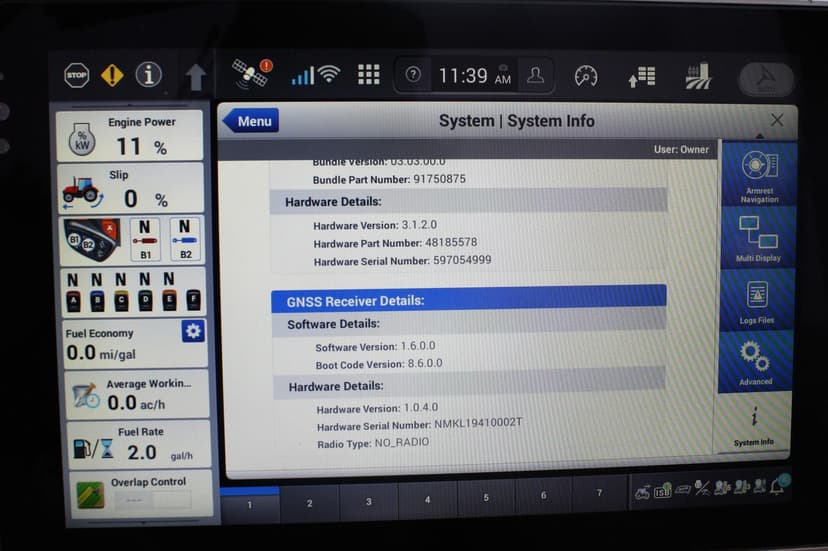Select the System Info sidebar tab

point(753,424)
